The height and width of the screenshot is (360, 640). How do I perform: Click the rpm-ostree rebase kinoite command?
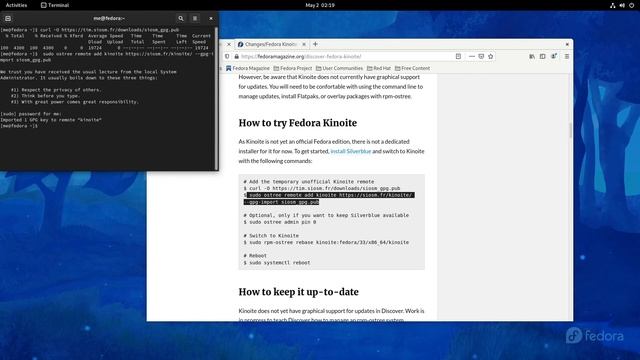pos(326,242)
